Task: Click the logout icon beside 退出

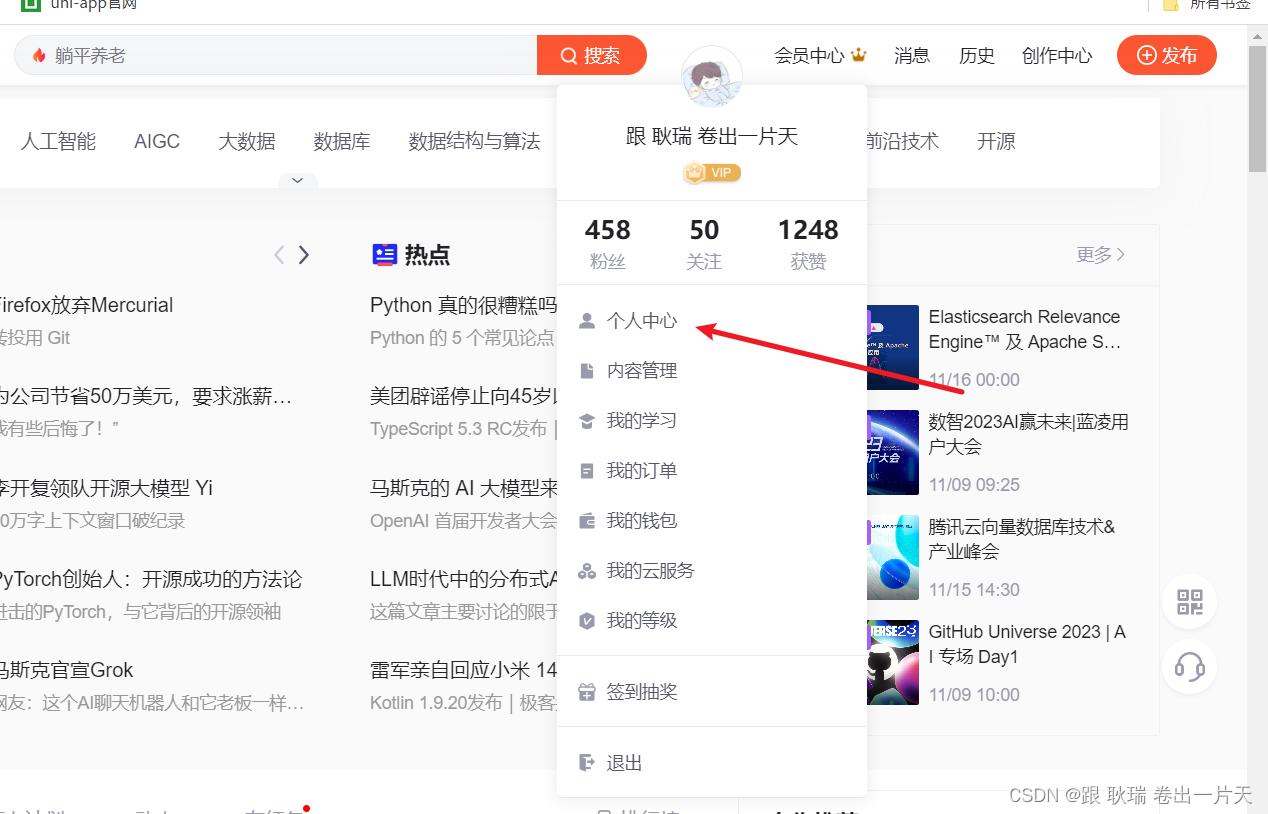Action: [587, 762]
